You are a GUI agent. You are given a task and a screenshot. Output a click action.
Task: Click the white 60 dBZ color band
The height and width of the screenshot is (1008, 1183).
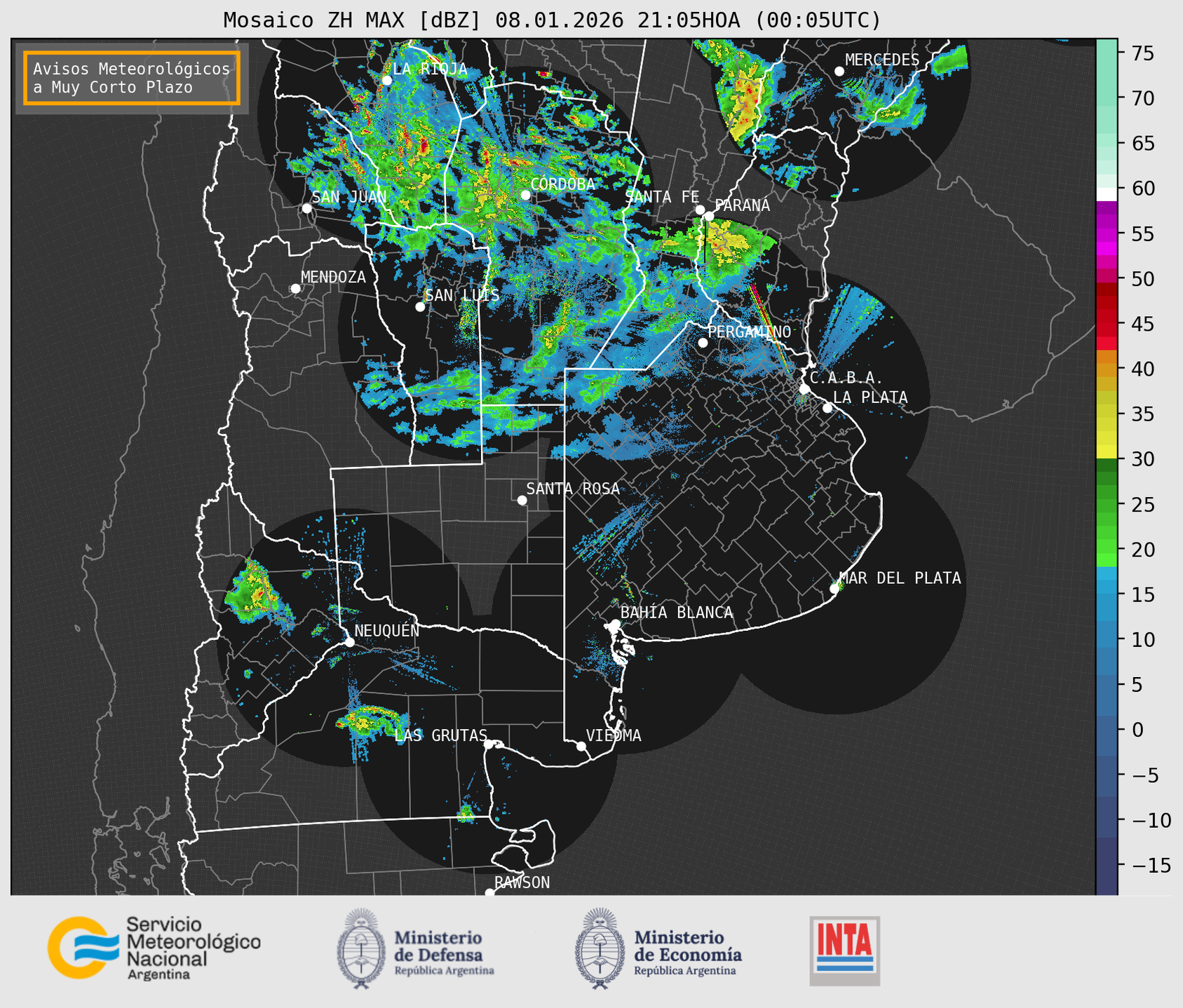[x=1107, y=194]
